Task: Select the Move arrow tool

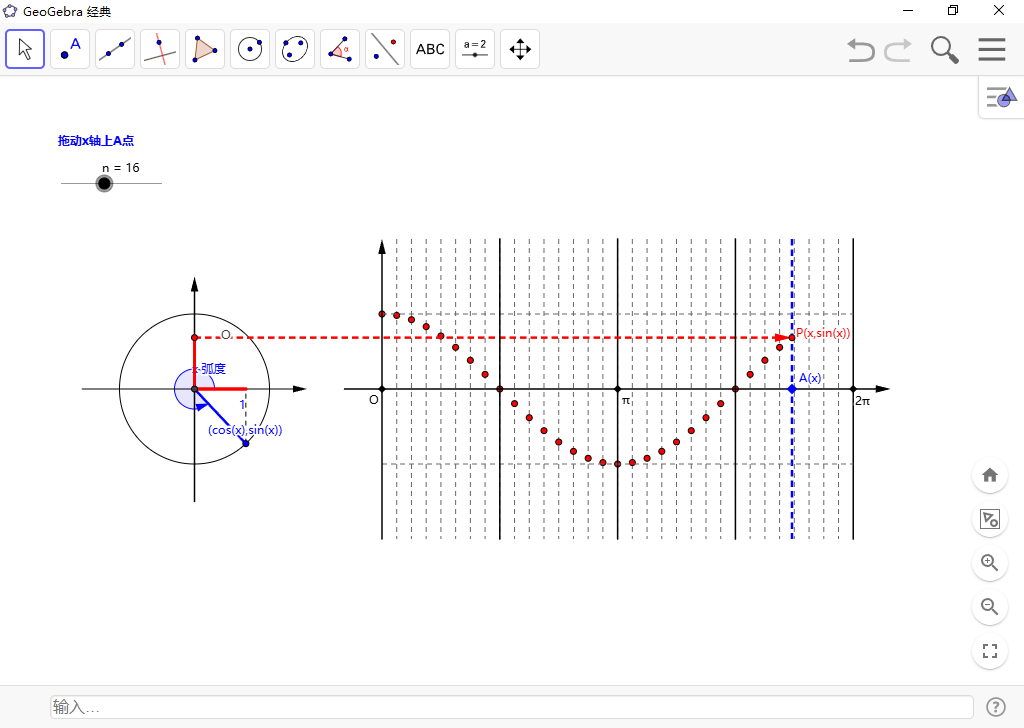Action: 25,49
